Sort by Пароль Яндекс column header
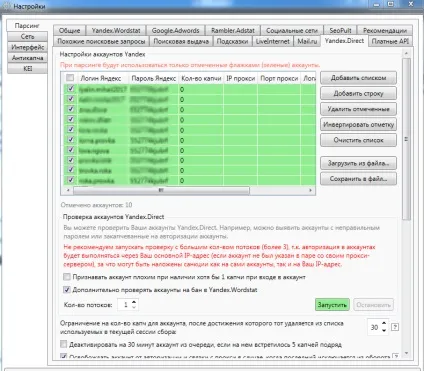 [x=154, y=78]
